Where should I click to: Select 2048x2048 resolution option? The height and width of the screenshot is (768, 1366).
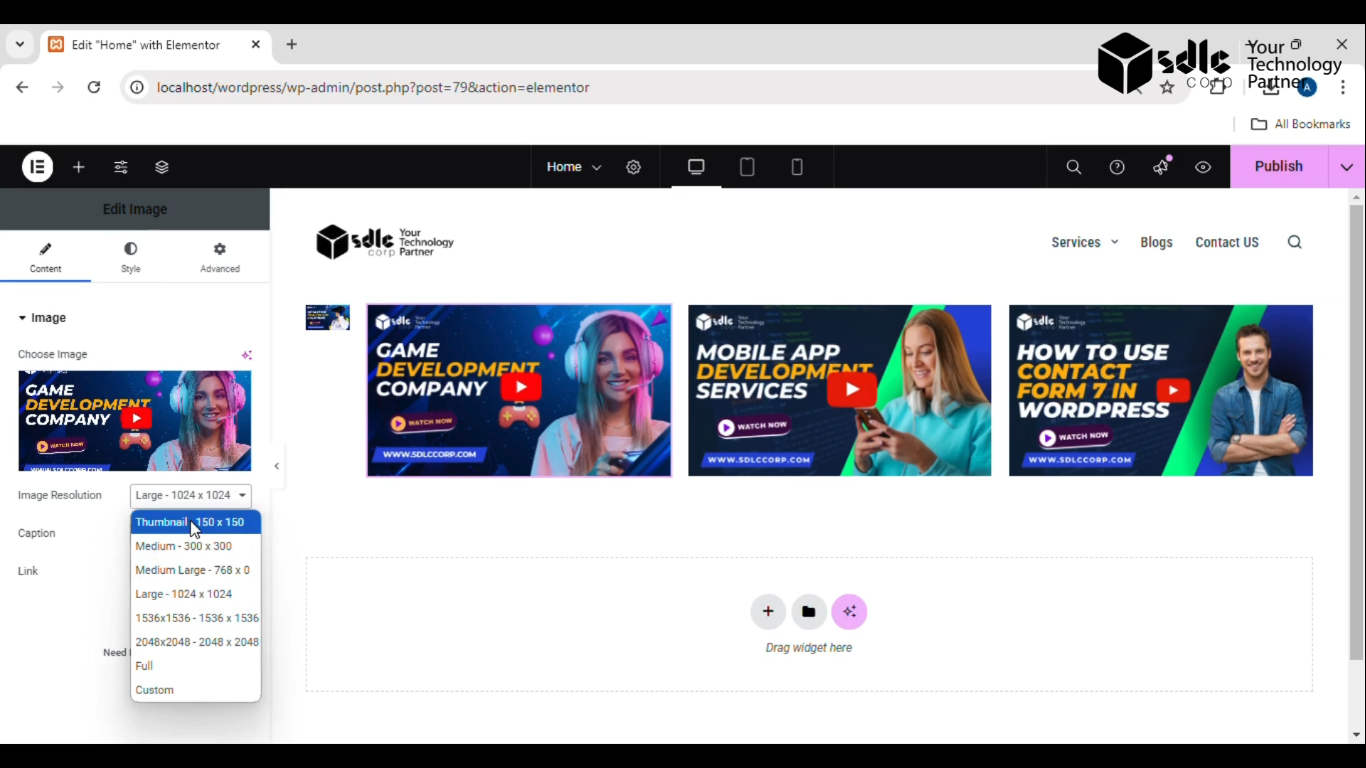pos(196,642)
